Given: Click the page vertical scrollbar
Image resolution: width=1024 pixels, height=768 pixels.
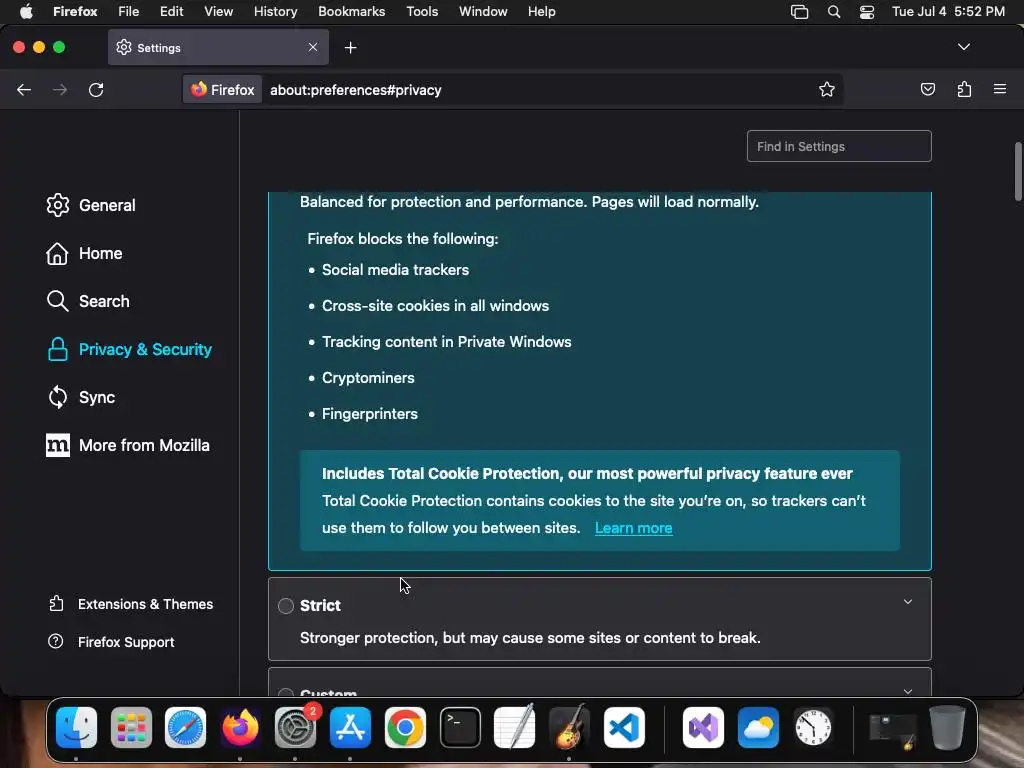Looking at the screenshot, I should (1018, 172).
